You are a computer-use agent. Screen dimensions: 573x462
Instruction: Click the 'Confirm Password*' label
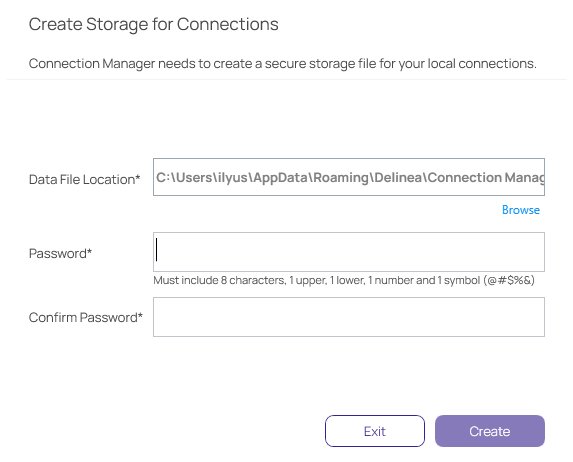click(86, 318)
